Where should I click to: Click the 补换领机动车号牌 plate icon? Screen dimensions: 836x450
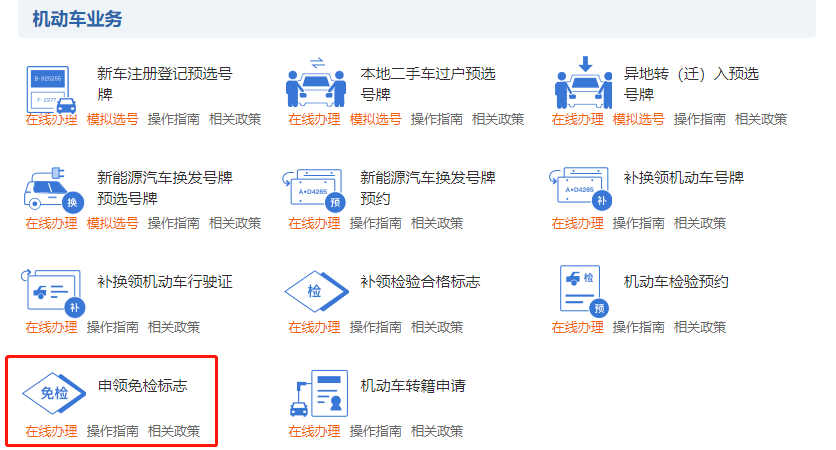coord(581,189)
